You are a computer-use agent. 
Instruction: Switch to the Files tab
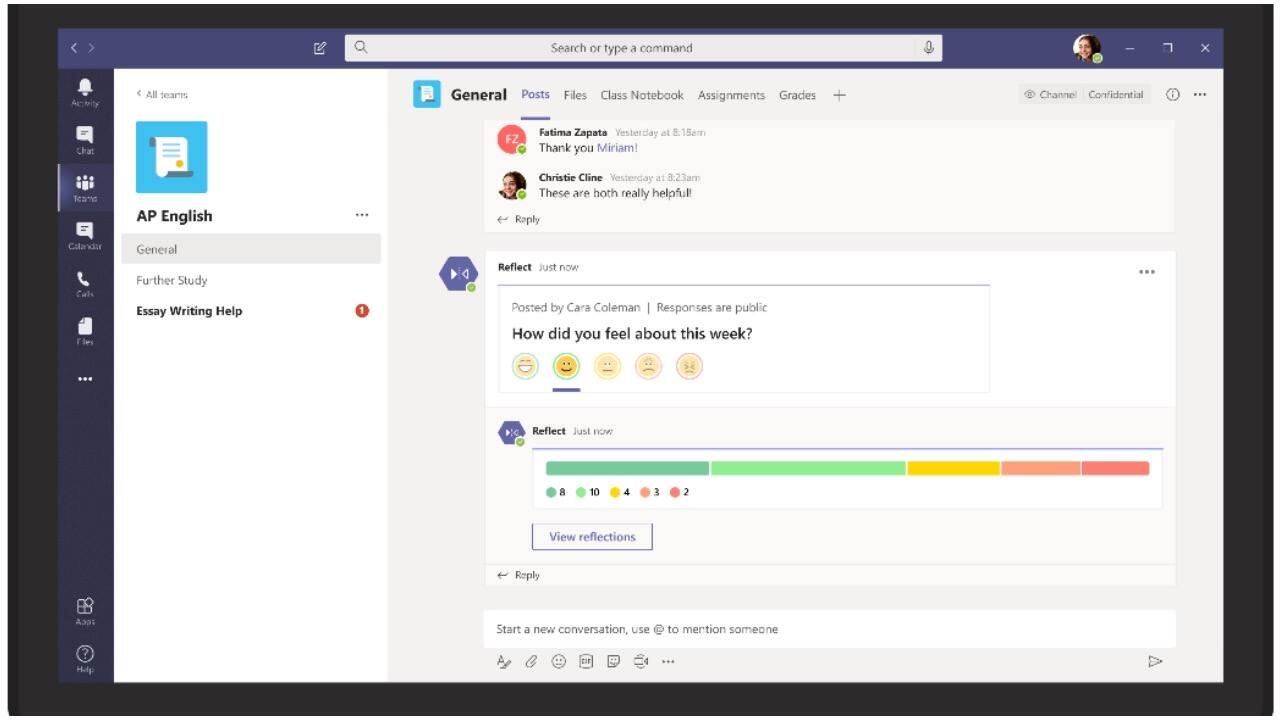575,95
